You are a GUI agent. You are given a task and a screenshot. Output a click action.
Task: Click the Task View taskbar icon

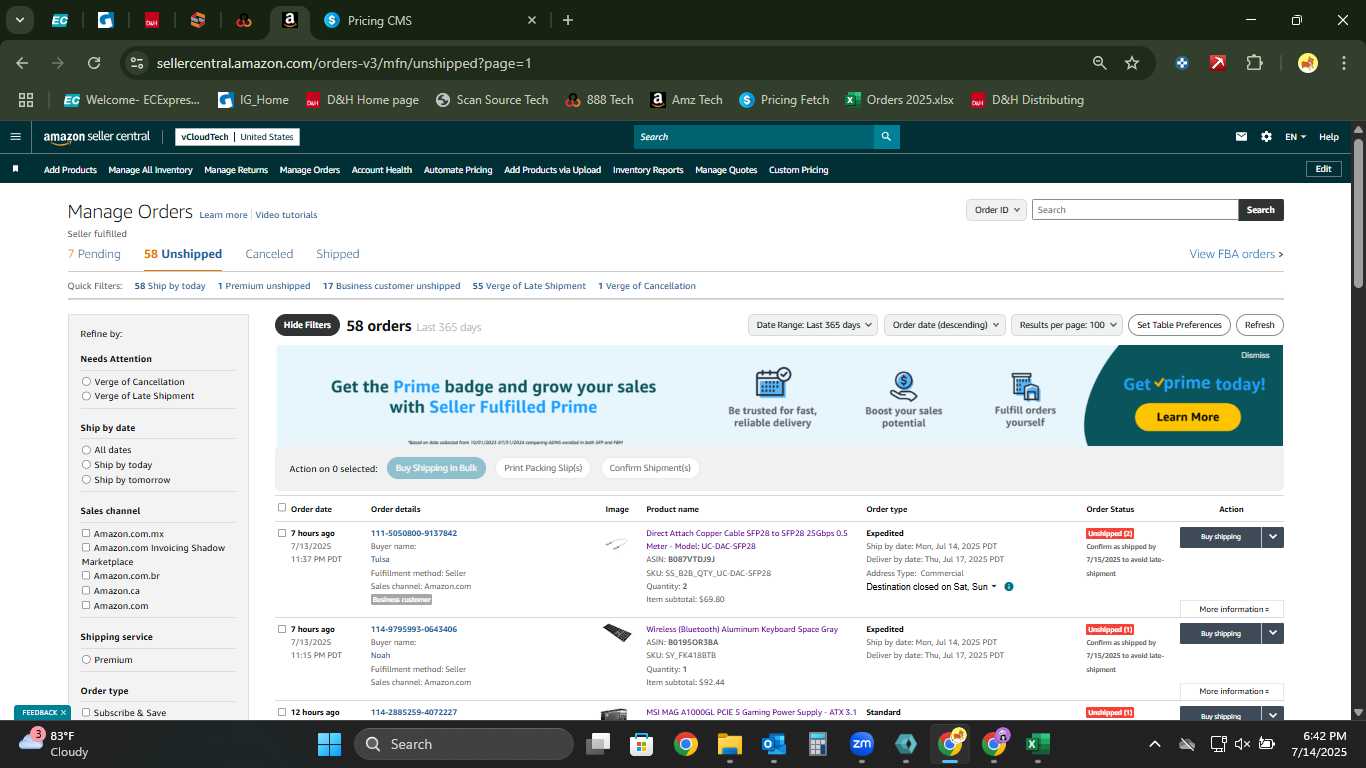(x=597, y=744)
